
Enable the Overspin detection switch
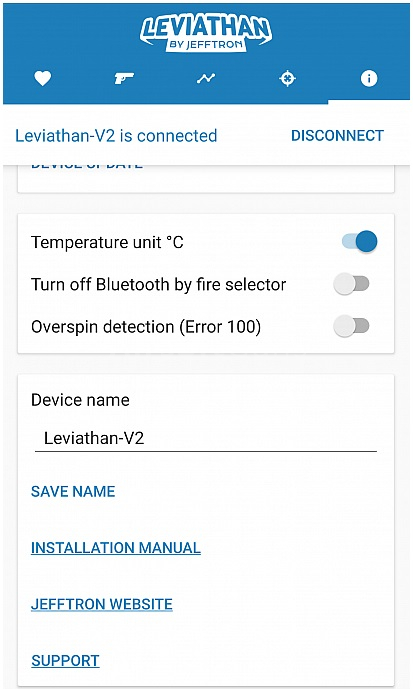[x=351, y=326]
